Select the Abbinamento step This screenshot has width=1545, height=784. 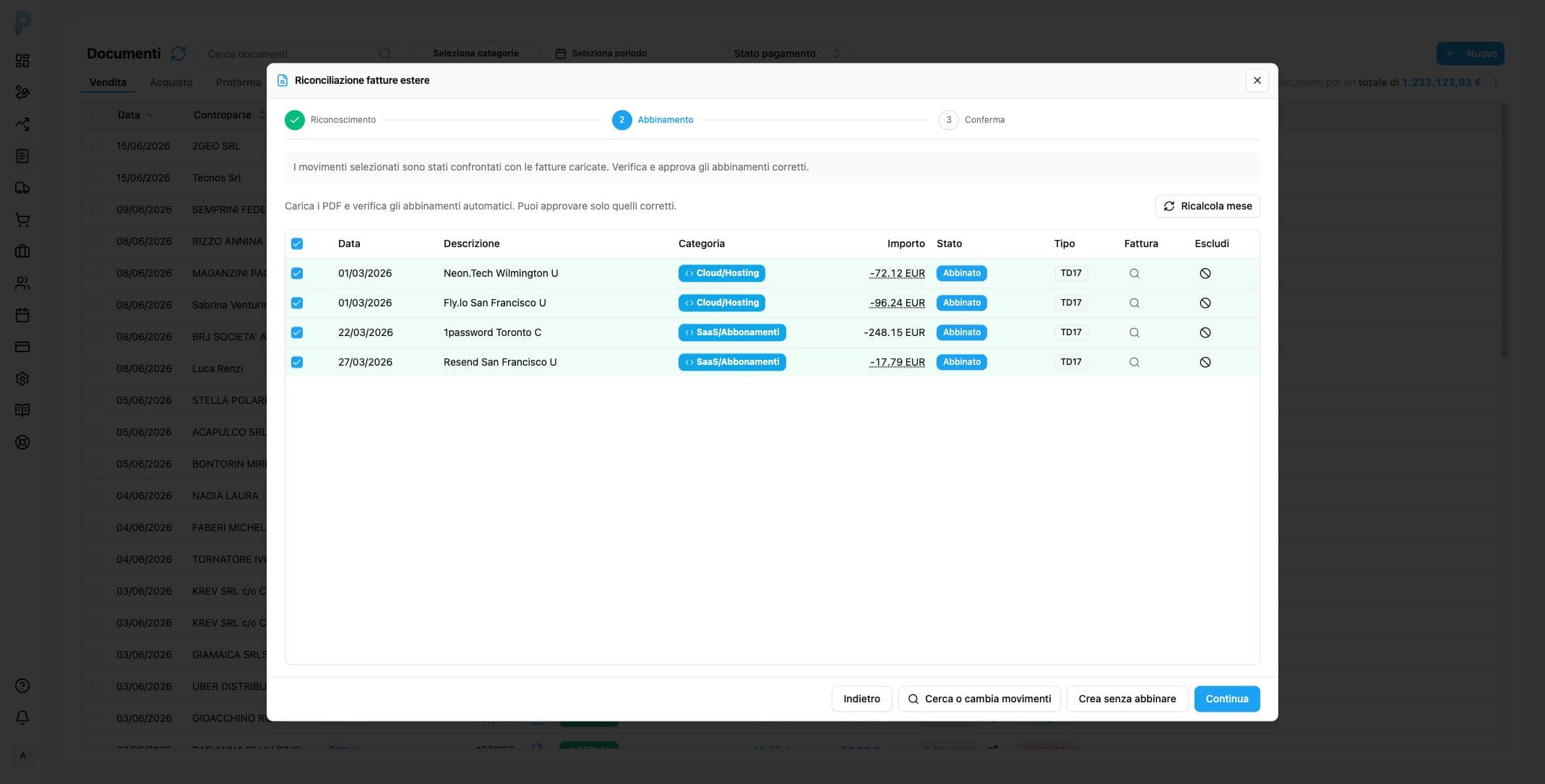pos(653,120)
